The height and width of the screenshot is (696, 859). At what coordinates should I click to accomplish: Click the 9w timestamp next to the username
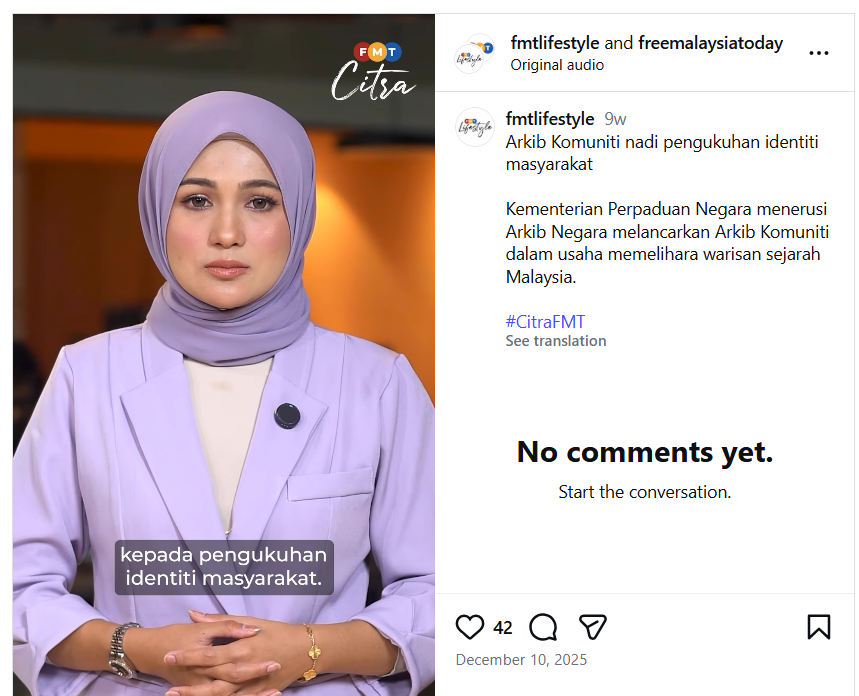coord(615,119)
